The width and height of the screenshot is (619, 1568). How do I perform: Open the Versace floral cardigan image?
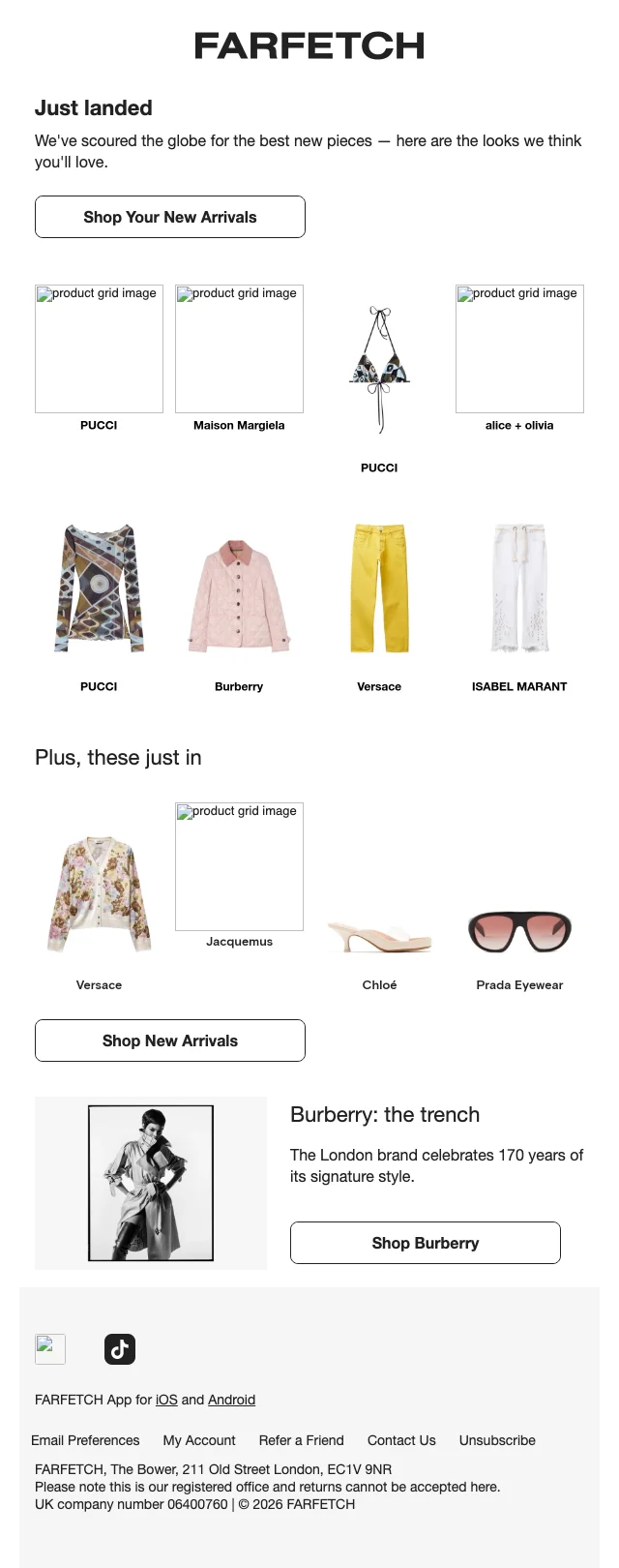click(x=99, y=895)
